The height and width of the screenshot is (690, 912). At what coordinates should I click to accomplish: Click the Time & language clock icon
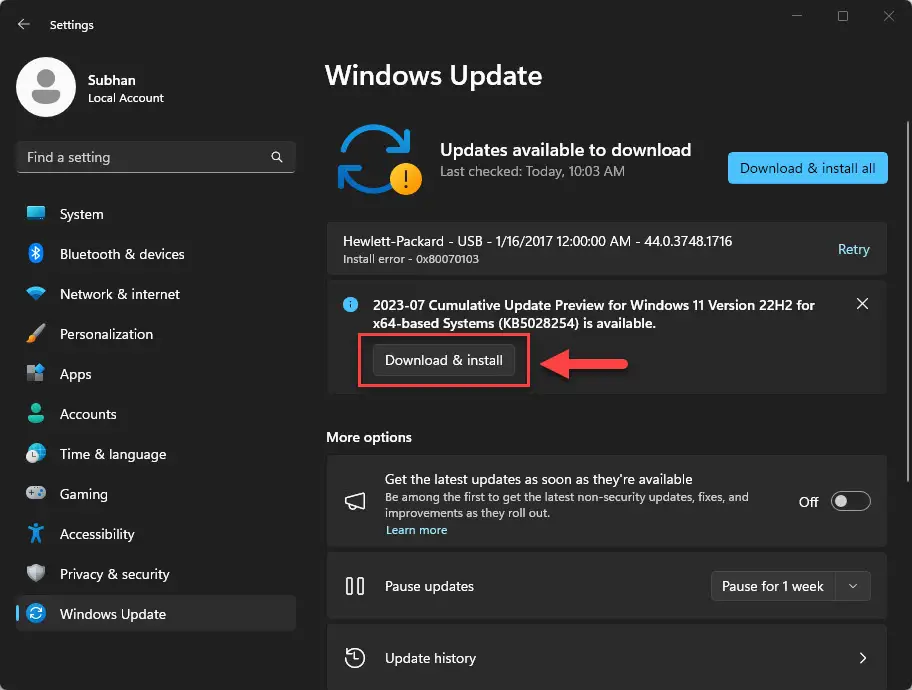tap(36, 454)
